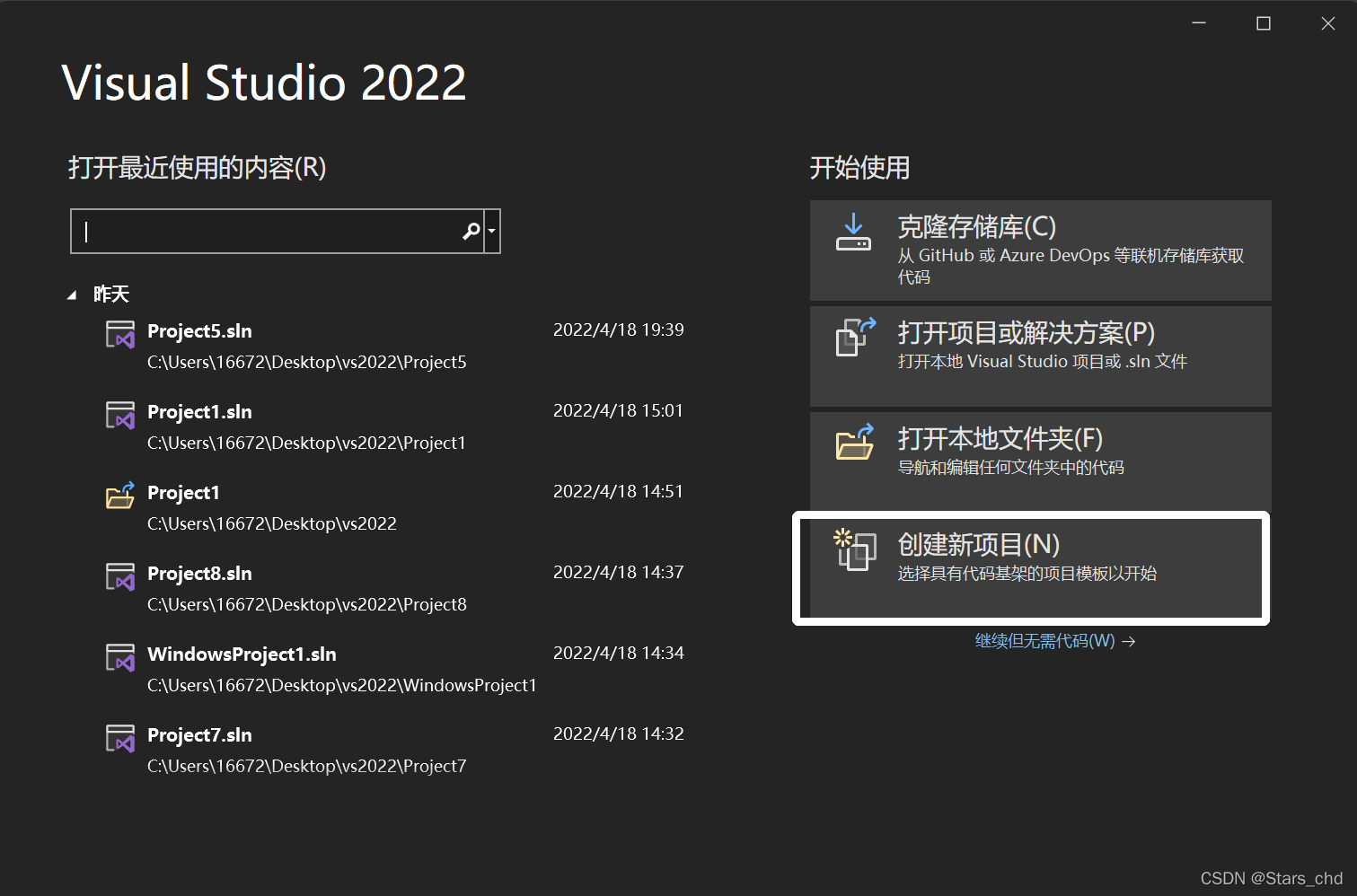Open the search options dropdown arrow

click(x=491, y=232)
